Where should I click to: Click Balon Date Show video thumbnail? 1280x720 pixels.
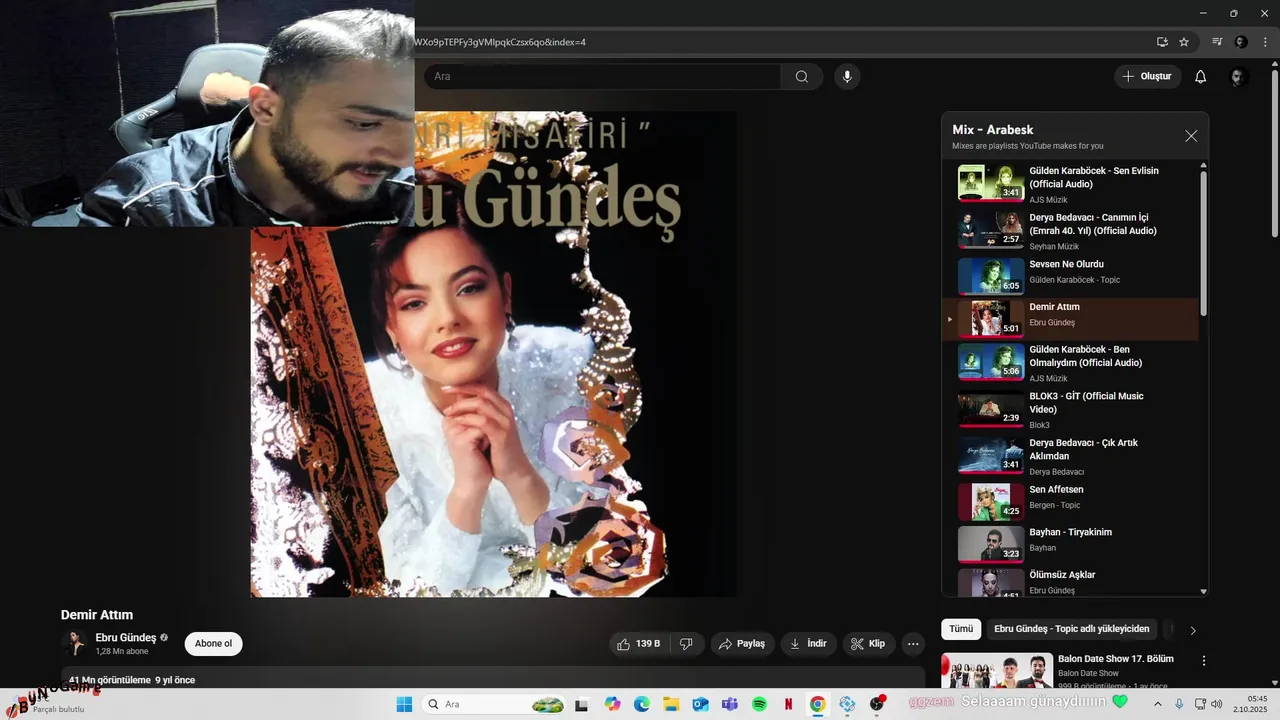997,671
